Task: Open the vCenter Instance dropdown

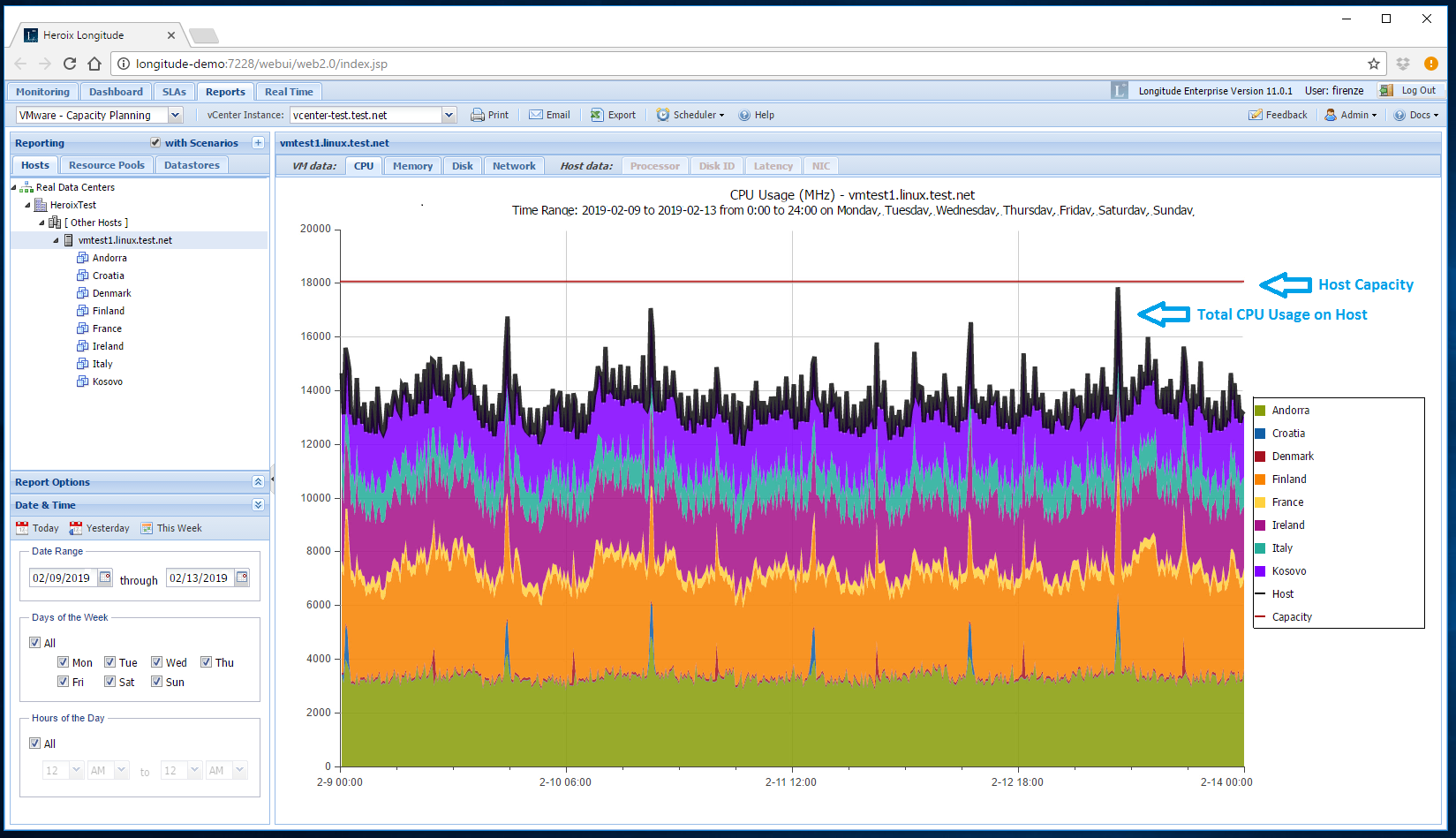Action: point(449,115)
